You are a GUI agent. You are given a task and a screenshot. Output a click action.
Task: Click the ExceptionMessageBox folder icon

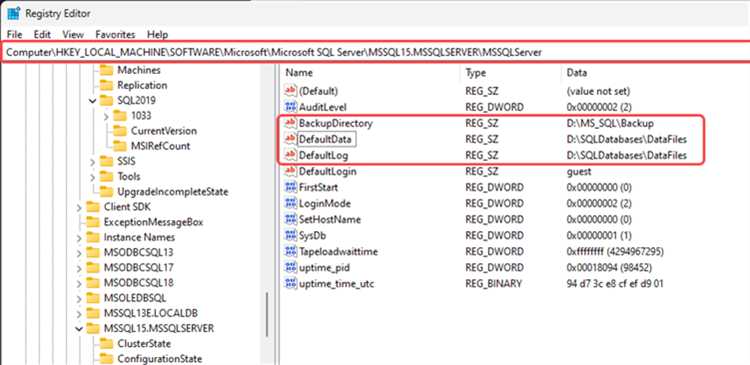[x=93, y=222]
